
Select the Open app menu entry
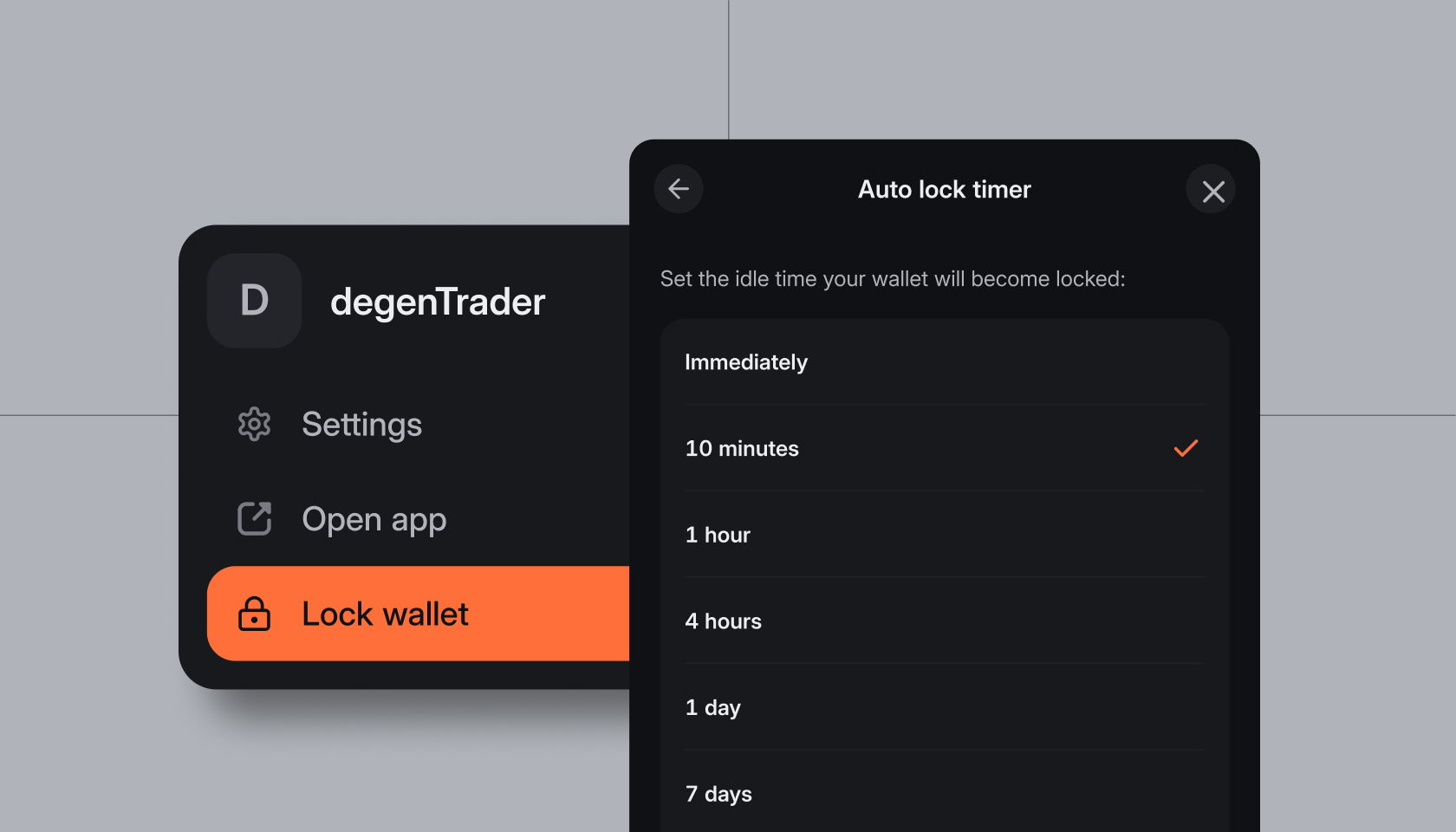(374, 519)
